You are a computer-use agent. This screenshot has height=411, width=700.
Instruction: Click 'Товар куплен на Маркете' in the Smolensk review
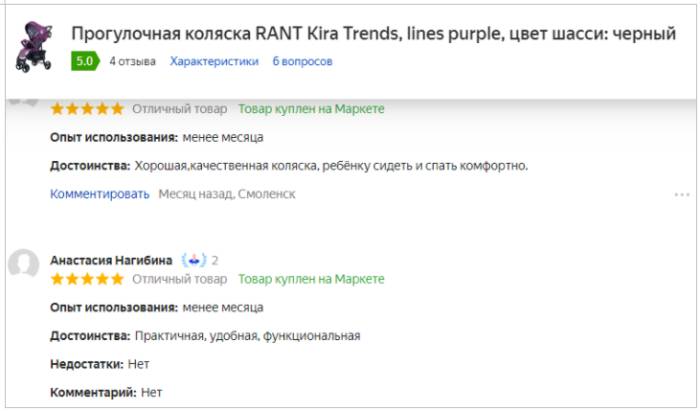point(311,108)
